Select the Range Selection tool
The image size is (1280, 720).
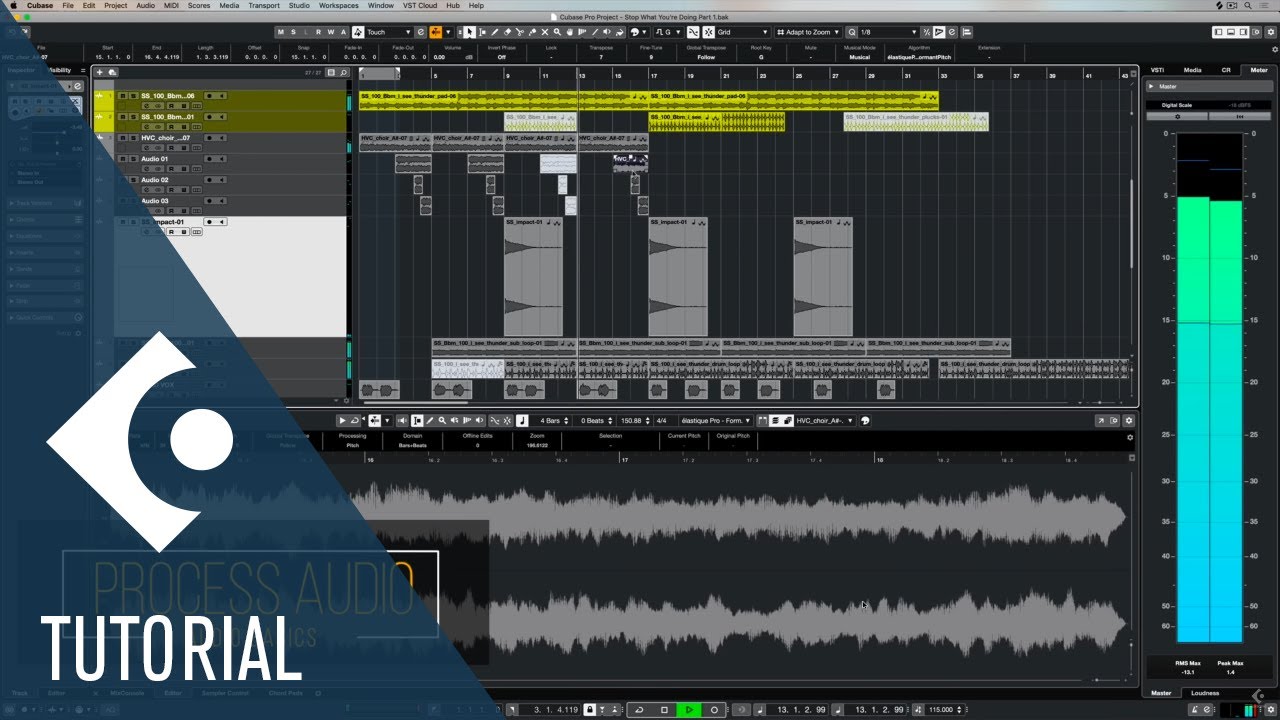(x=482, y=32)
